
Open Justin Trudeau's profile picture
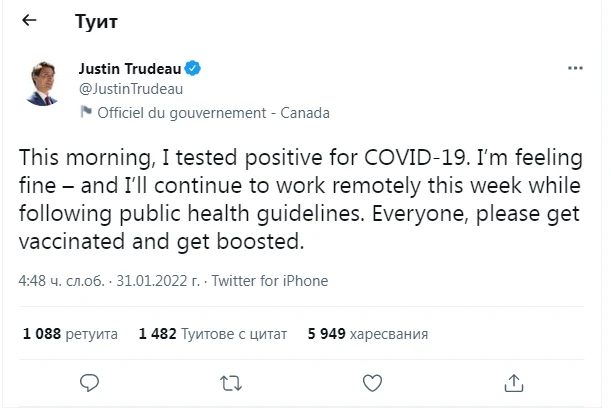tap(41, 85)
